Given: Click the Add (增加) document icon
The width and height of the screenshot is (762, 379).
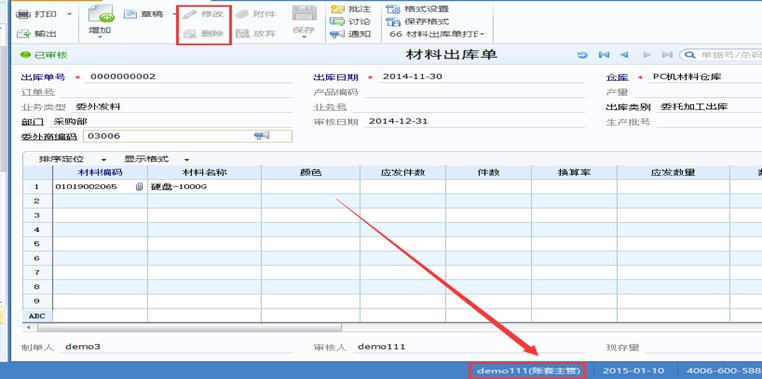Looking at the screenshot, I should tap(101, 14).
